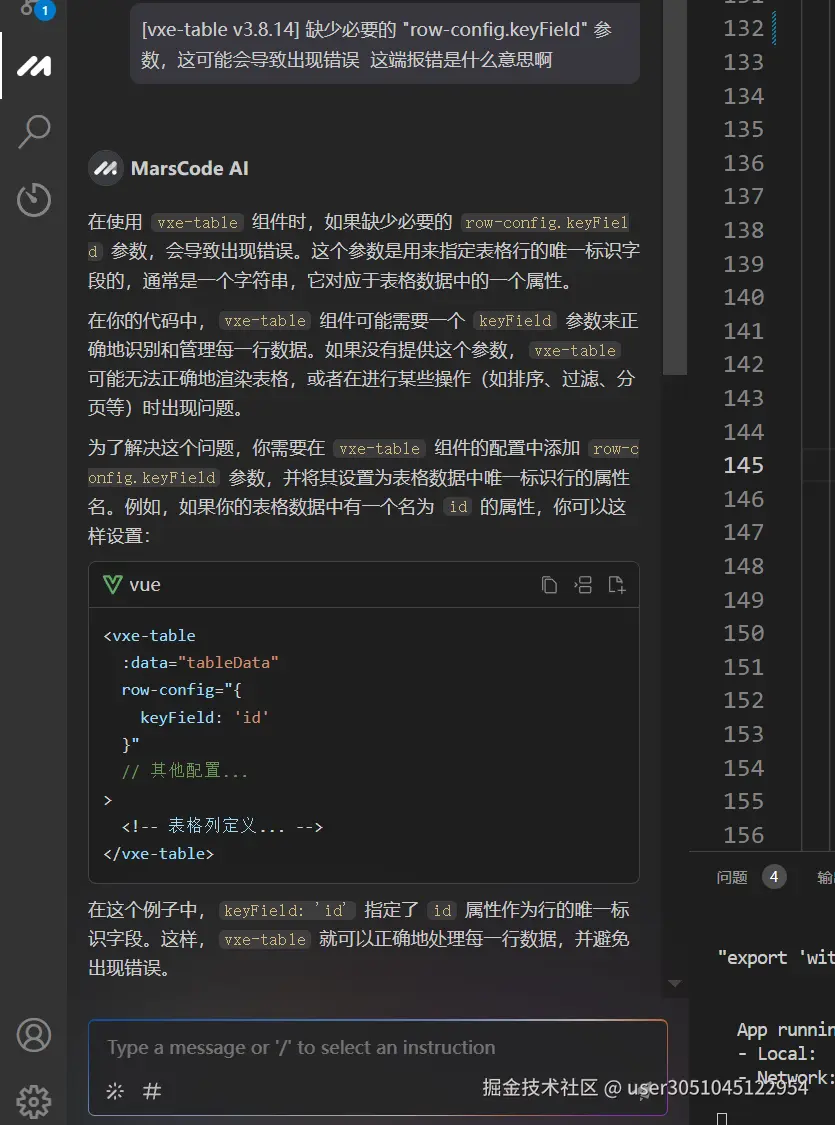The height and width of the screenshot is (1125, 835).
Task: Click the '// 其他配置...' comment line
Action: tap(184, 771)
